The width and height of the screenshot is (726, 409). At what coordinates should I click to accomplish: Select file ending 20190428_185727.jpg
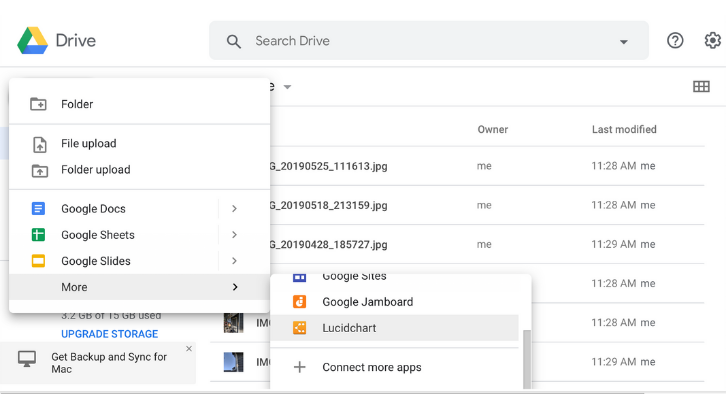[x=328, y=245]
